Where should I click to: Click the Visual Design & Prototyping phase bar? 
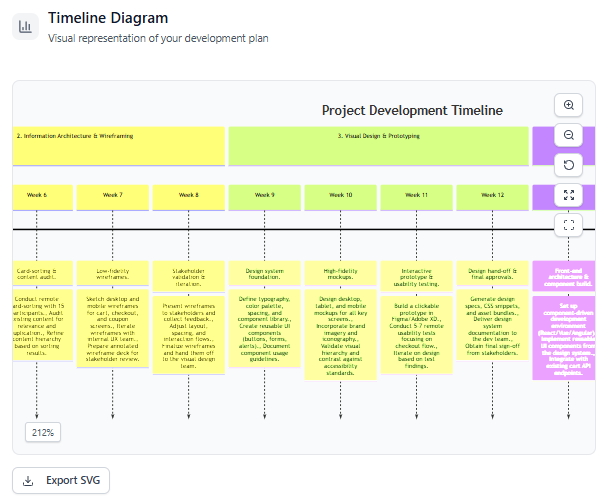click(x=378, y=146)
